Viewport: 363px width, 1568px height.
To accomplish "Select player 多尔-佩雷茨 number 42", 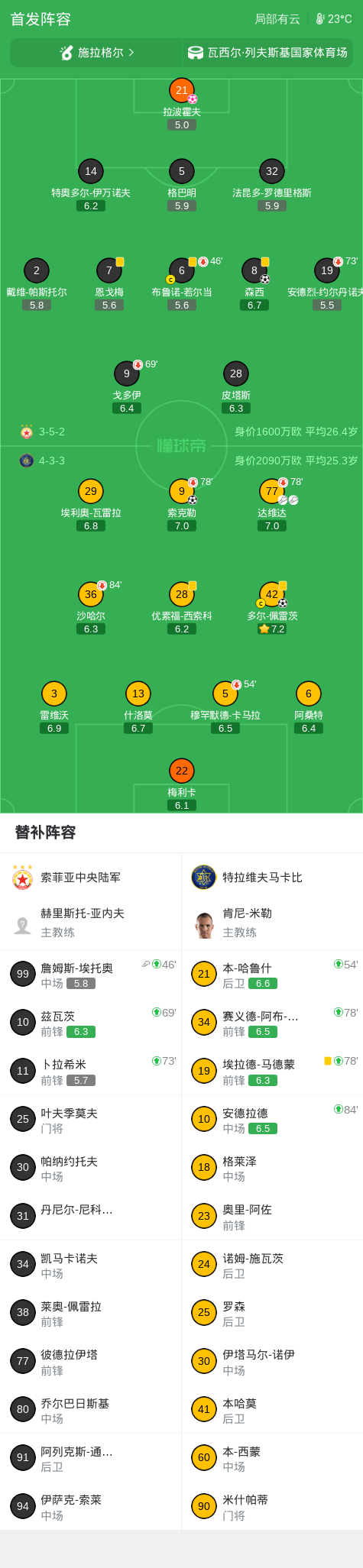I will pos(272,594).
